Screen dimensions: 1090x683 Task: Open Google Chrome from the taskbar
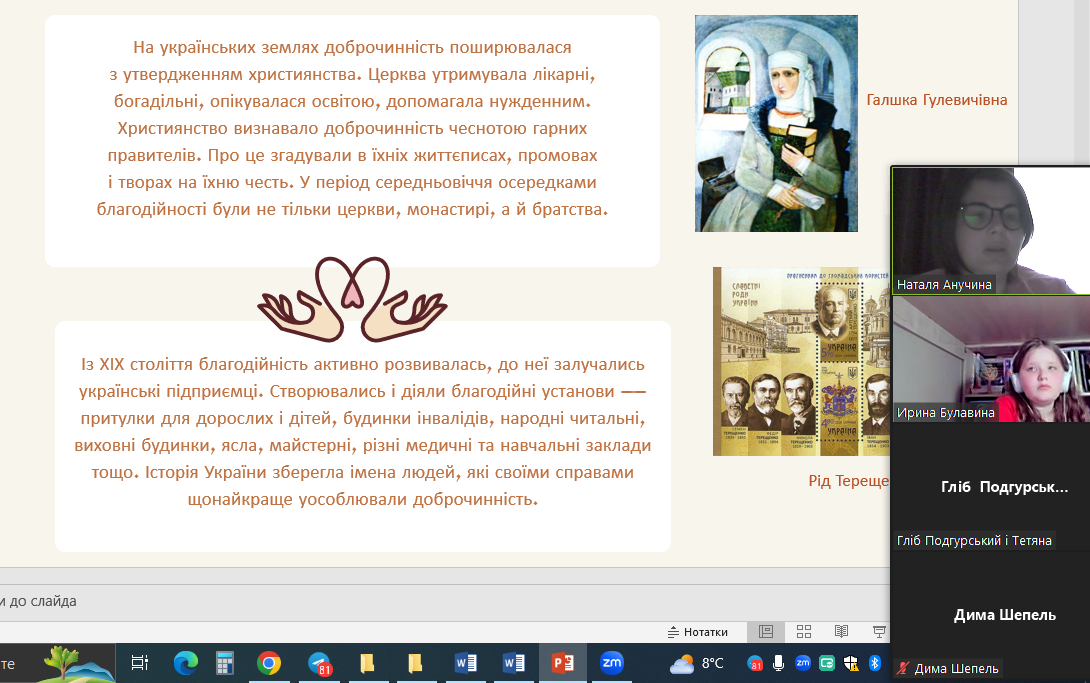269,664
